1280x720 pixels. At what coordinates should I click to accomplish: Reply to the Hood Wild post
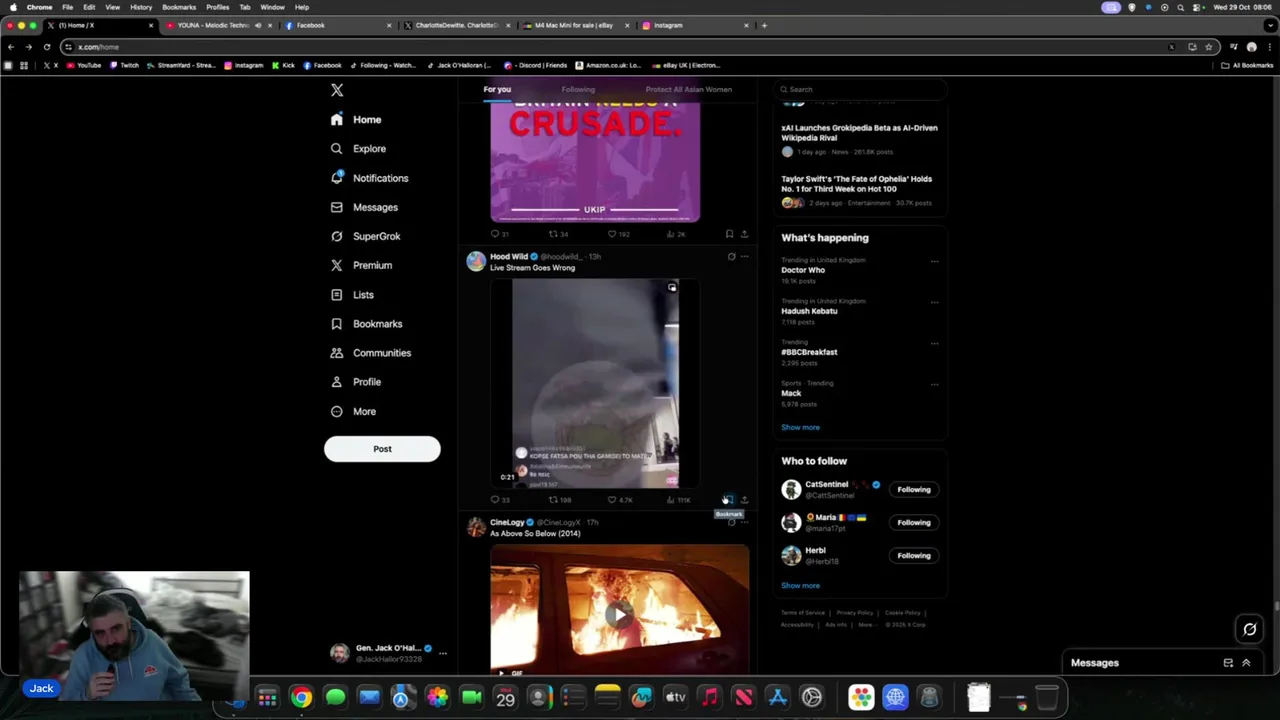[500, 499]
